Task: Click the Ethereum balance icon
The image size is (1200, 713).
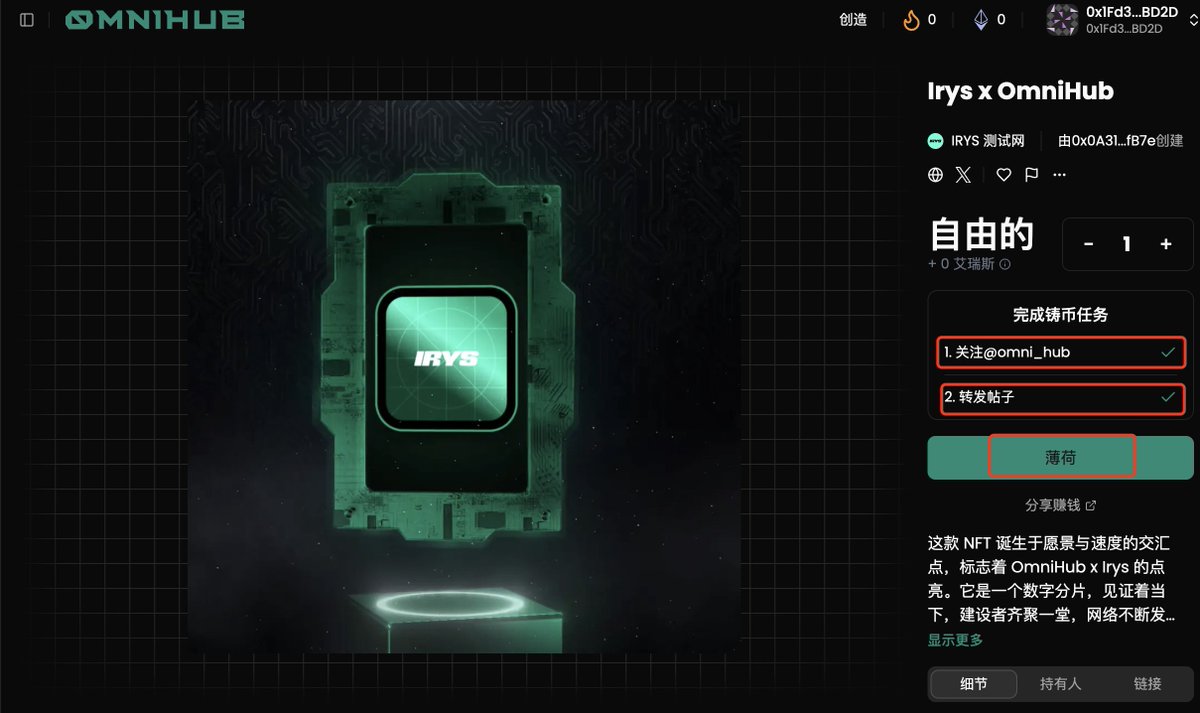Action: tap(981, 19)
